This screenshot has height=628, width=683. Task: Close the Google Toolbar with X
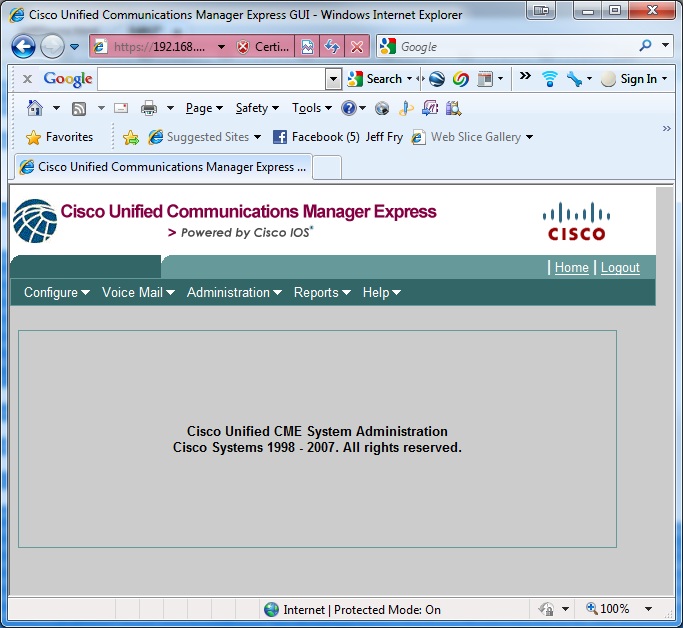pos(27,79)
